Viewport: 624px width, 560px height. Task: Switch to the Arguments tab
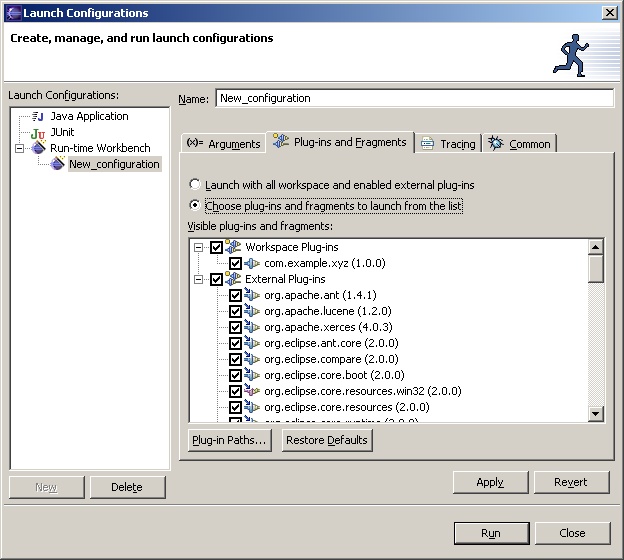pyautogui.click(x=224, y=144)
